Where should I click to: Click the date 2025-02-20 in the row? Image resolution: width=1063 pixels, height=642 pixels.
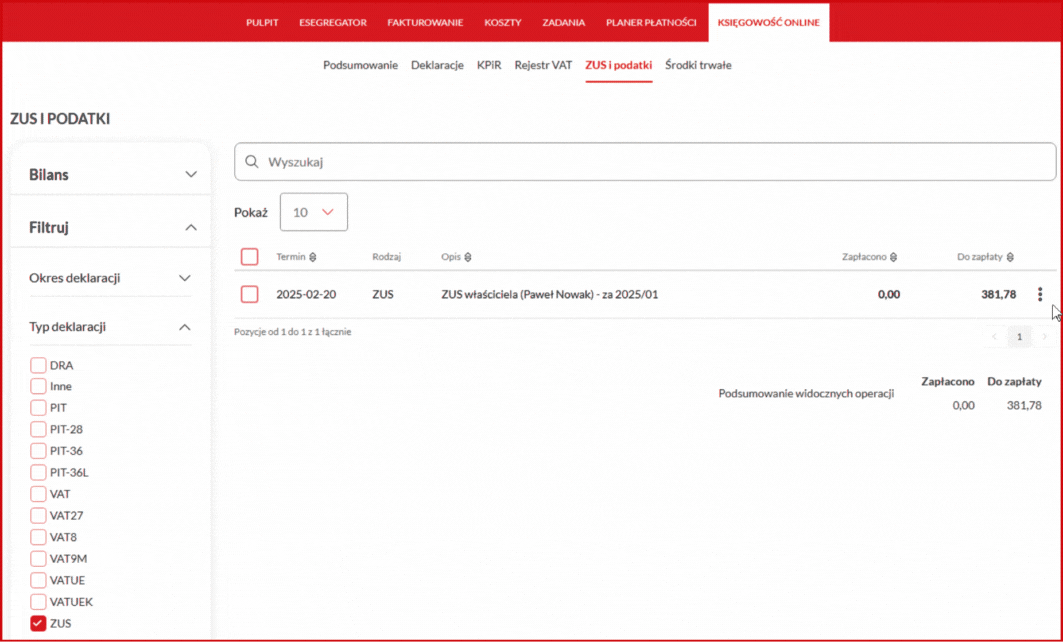306,294
